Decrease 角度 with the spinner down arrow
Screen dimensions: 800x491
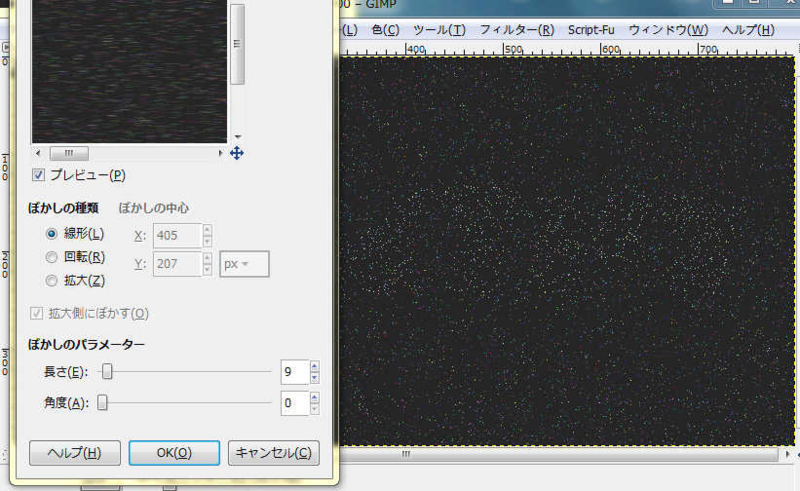click(x=314, y=409)
